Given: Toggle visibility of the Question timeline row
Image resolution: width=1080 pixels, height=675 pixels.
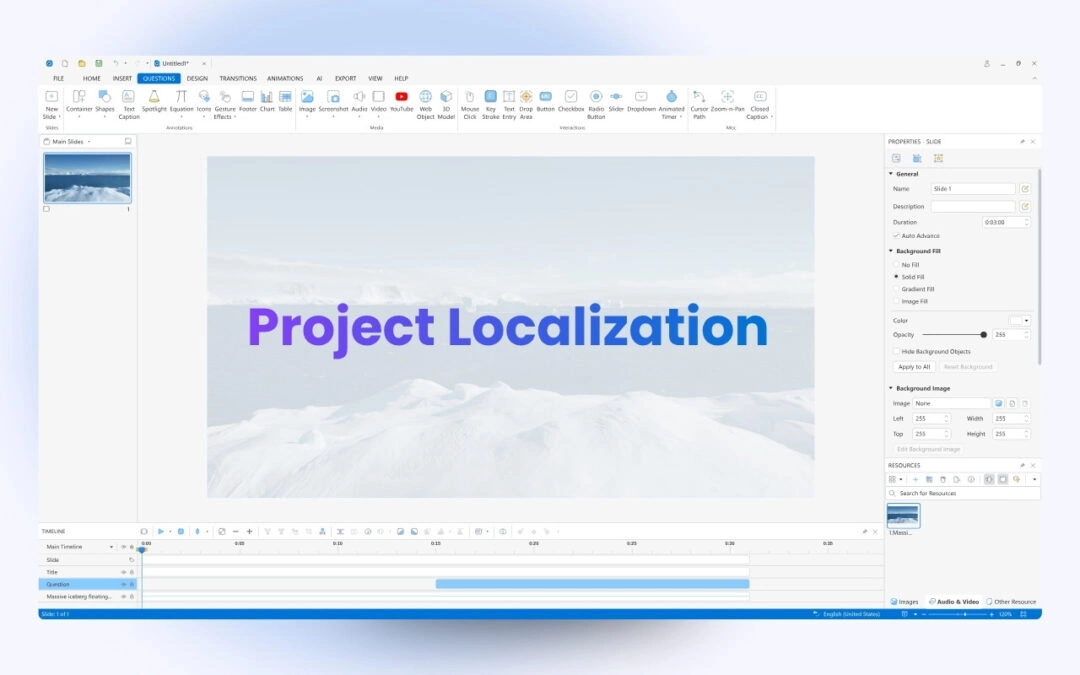Looking at the screenshot, I should point(124,584).
